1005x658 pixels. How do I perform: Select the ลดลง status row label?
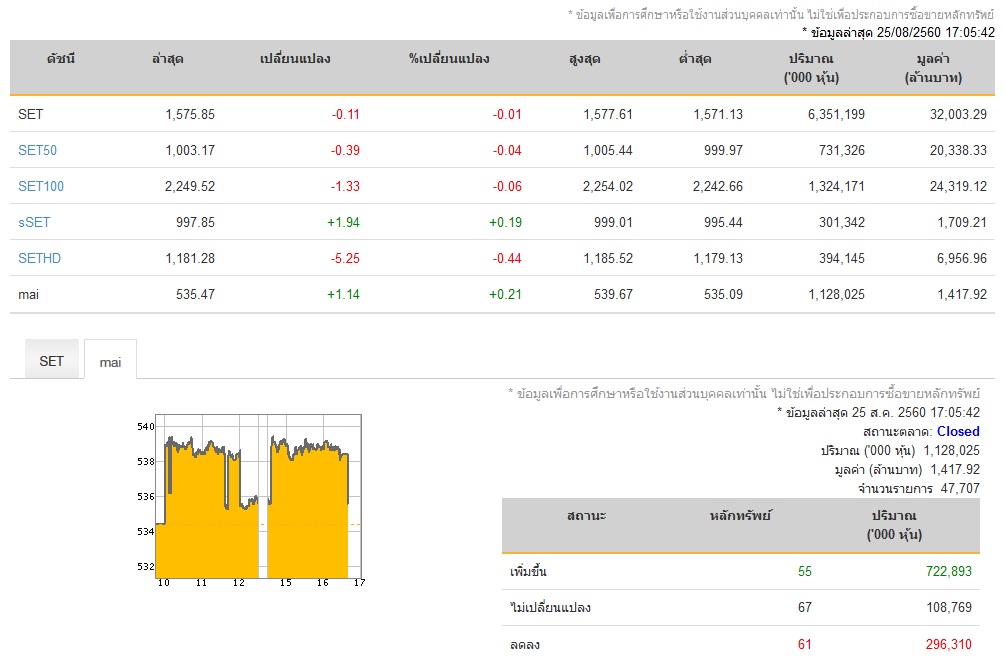(525, 645)
